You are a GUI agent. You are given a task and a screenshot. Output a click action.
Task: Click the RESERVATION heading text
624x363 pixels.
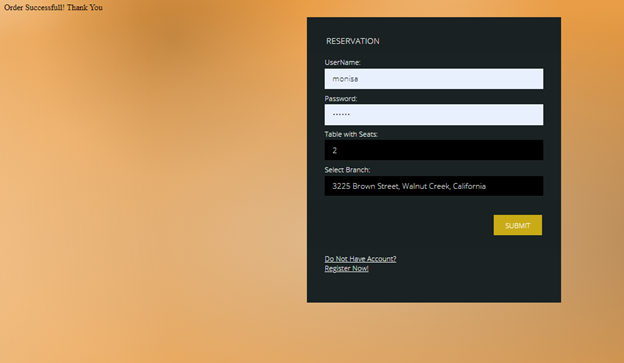click(353, 41)
